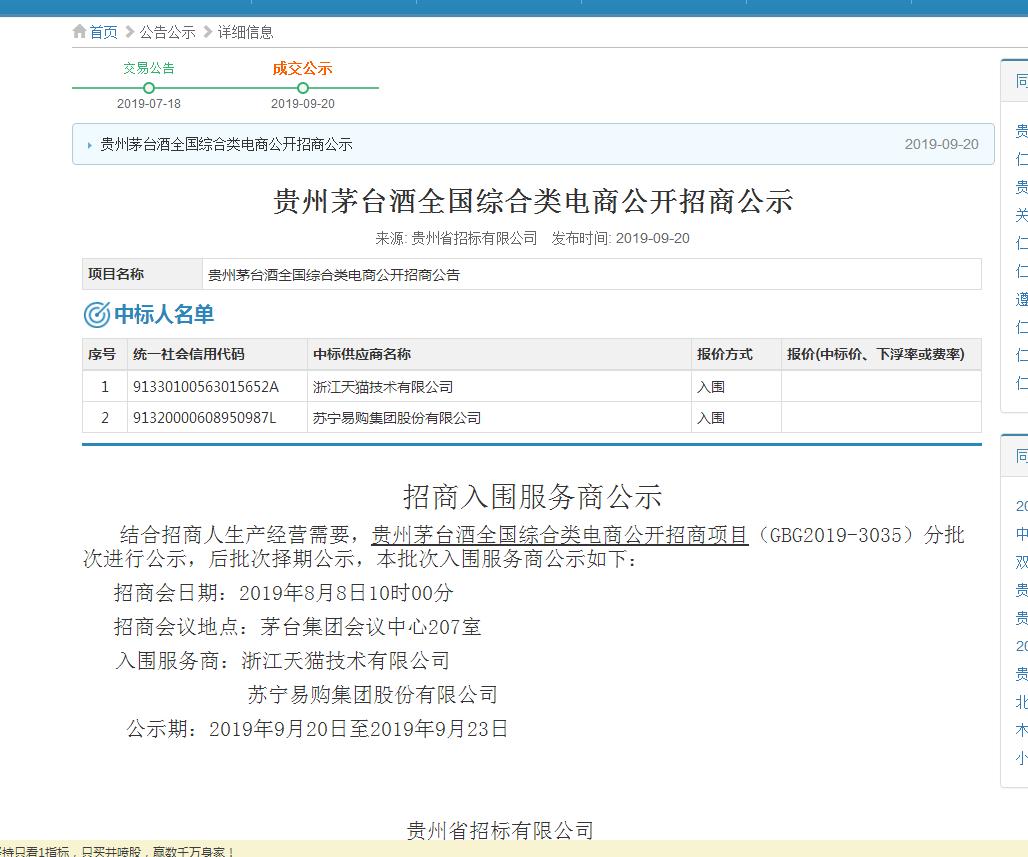Click the source 贵州省招标有限公司 text
1028x857 pixels.
(474, 238)
